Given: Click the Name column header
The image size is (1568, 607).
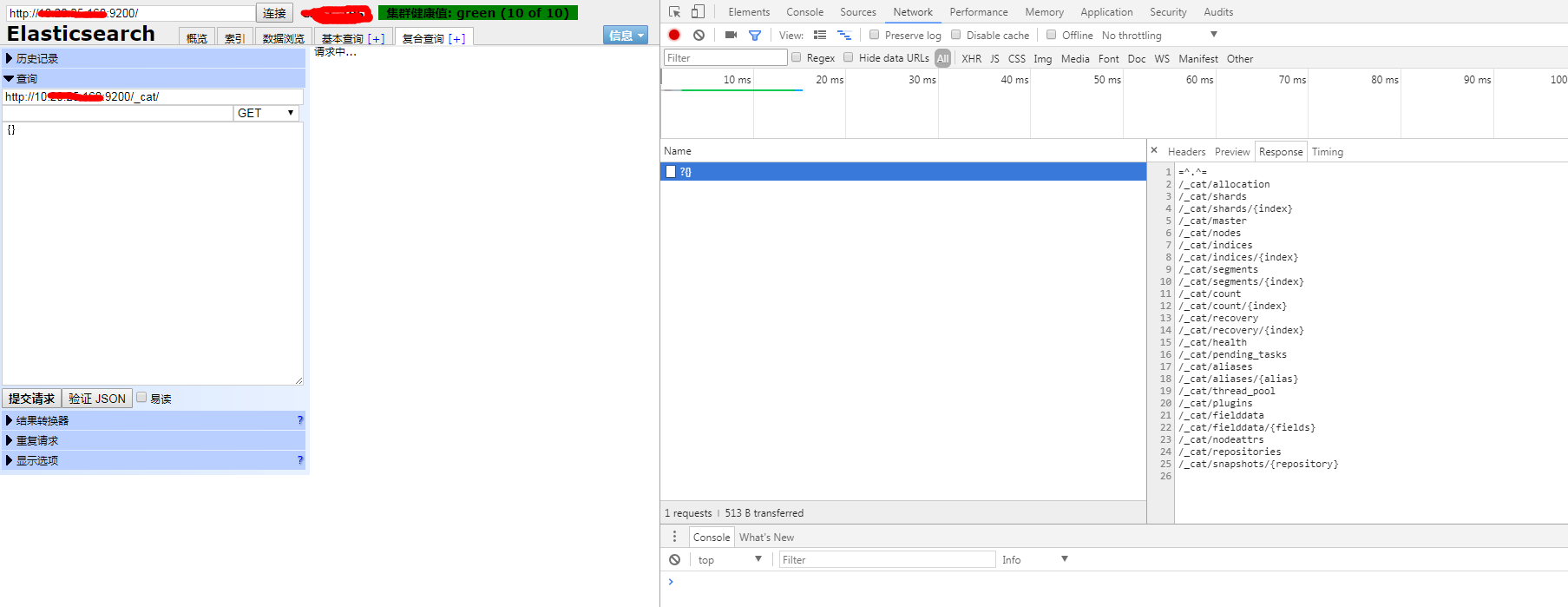Looking at the screenshot, I should 903,150.
